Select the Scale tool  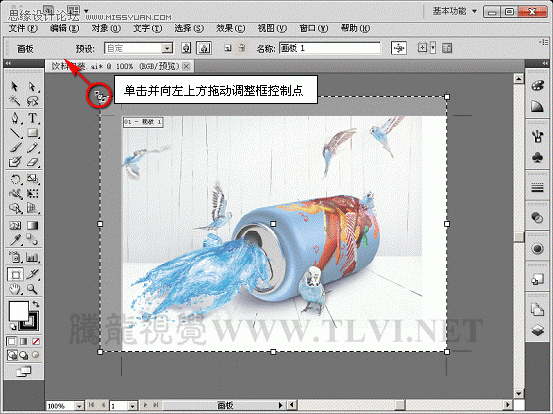(32, 179)
